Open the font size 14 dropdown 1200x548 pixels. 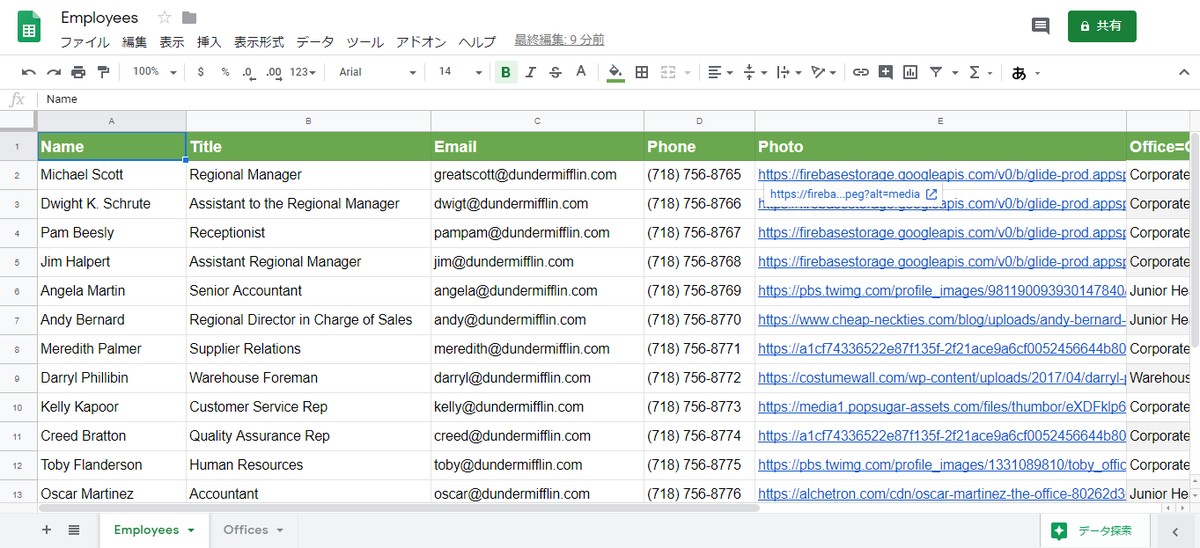[x=460, y=72]
